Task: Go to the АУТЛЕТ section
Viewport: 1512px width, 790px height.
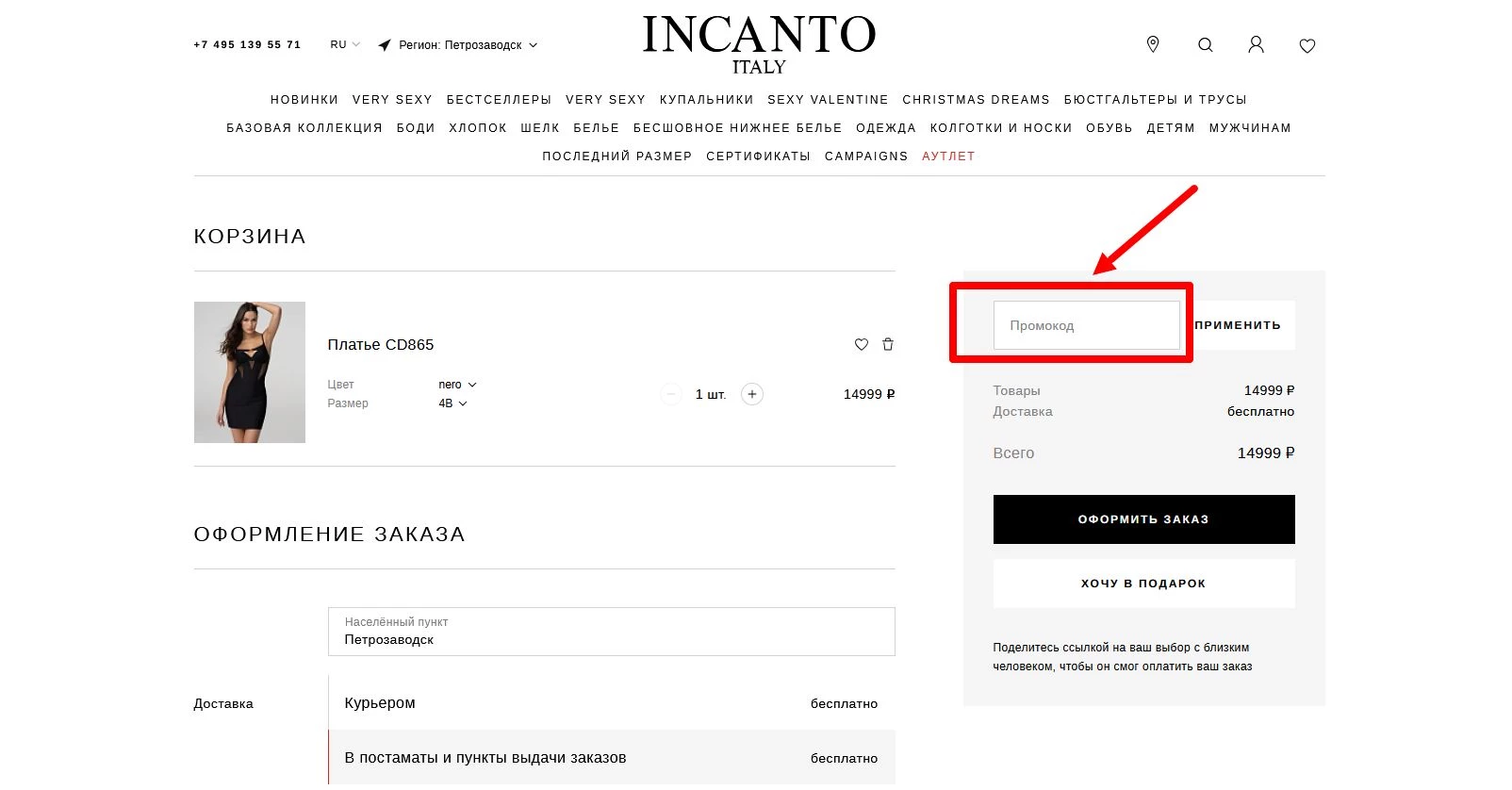Action: coord(947,156)
